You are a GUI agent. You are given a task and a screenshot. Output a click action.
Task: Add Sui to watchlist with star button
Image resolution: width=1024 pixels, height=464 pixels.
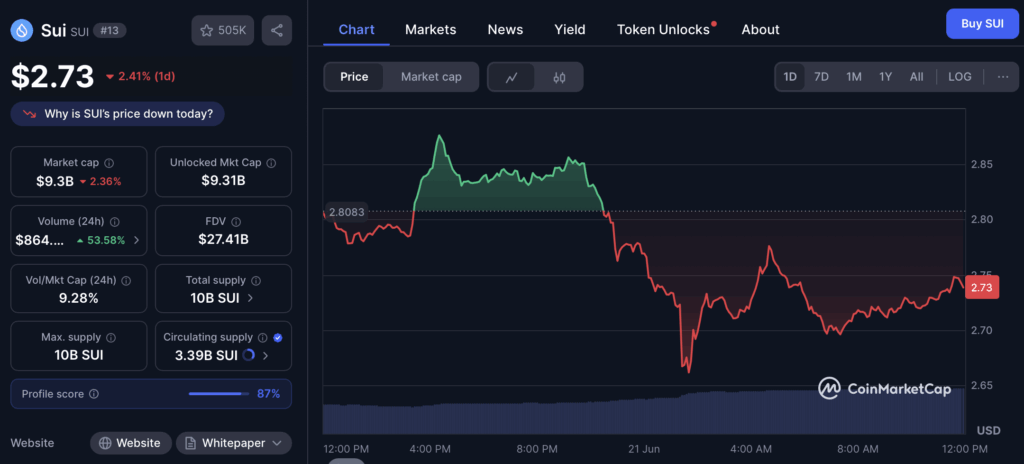tap(223, 30)
